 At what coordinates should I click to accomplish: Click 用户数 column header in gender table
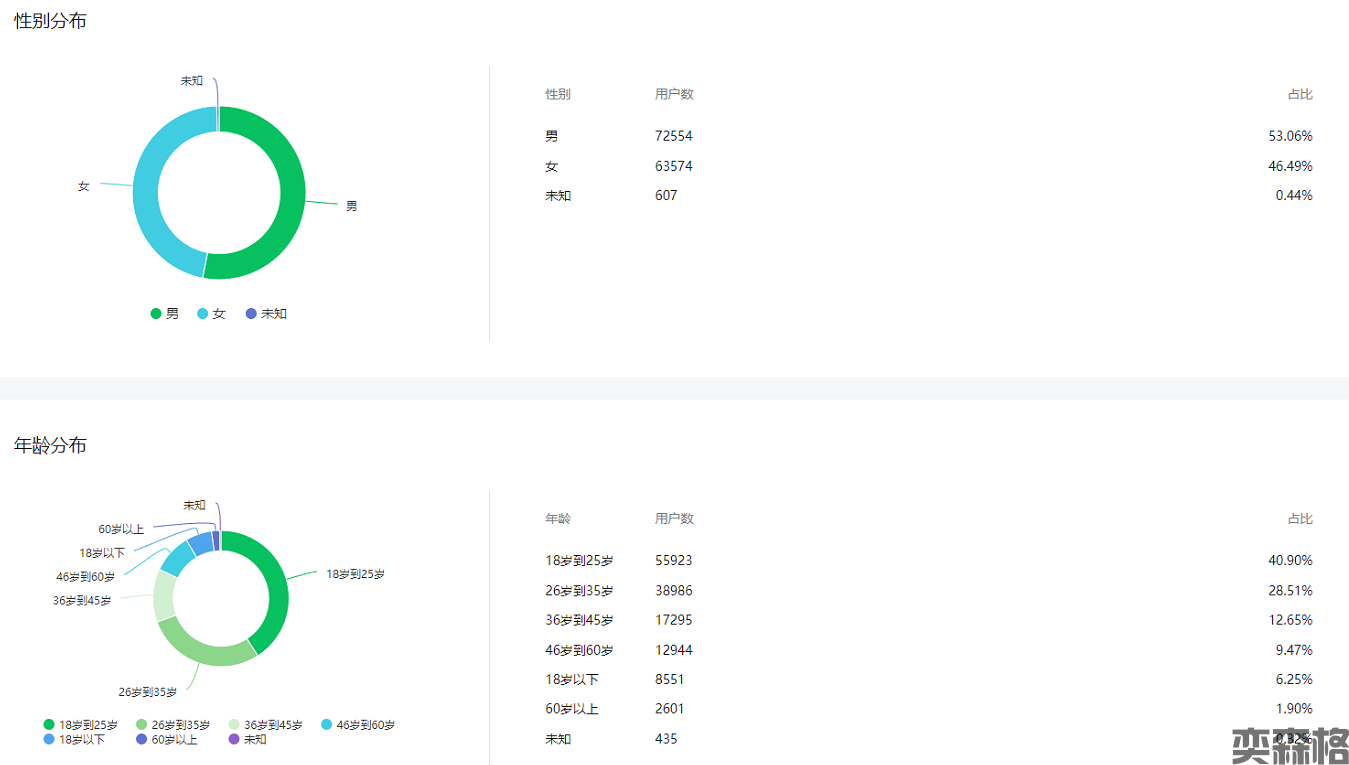[674, 94]
